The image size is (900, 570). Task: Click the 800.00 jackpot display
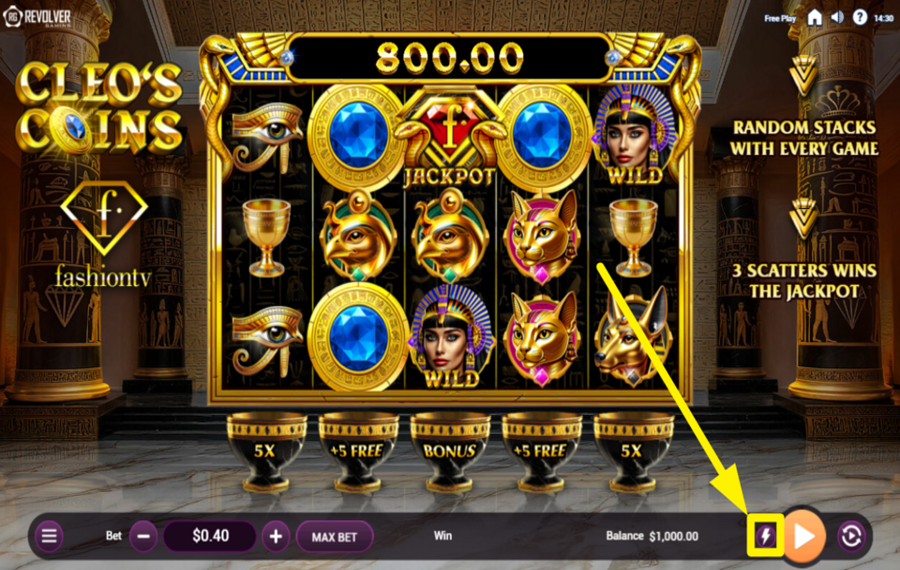[x=449, y=57]
